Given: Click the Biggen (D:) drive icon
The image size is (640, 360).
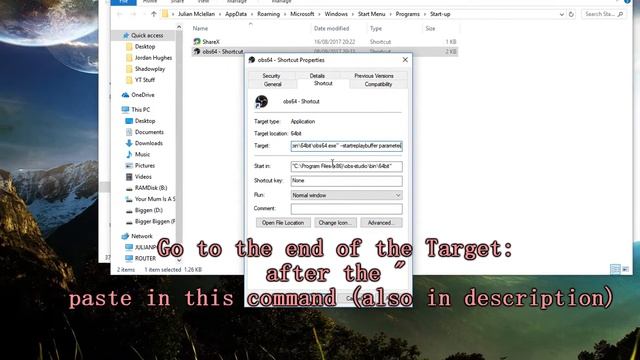Looking at the screenshot, I should tap(129, 211).
